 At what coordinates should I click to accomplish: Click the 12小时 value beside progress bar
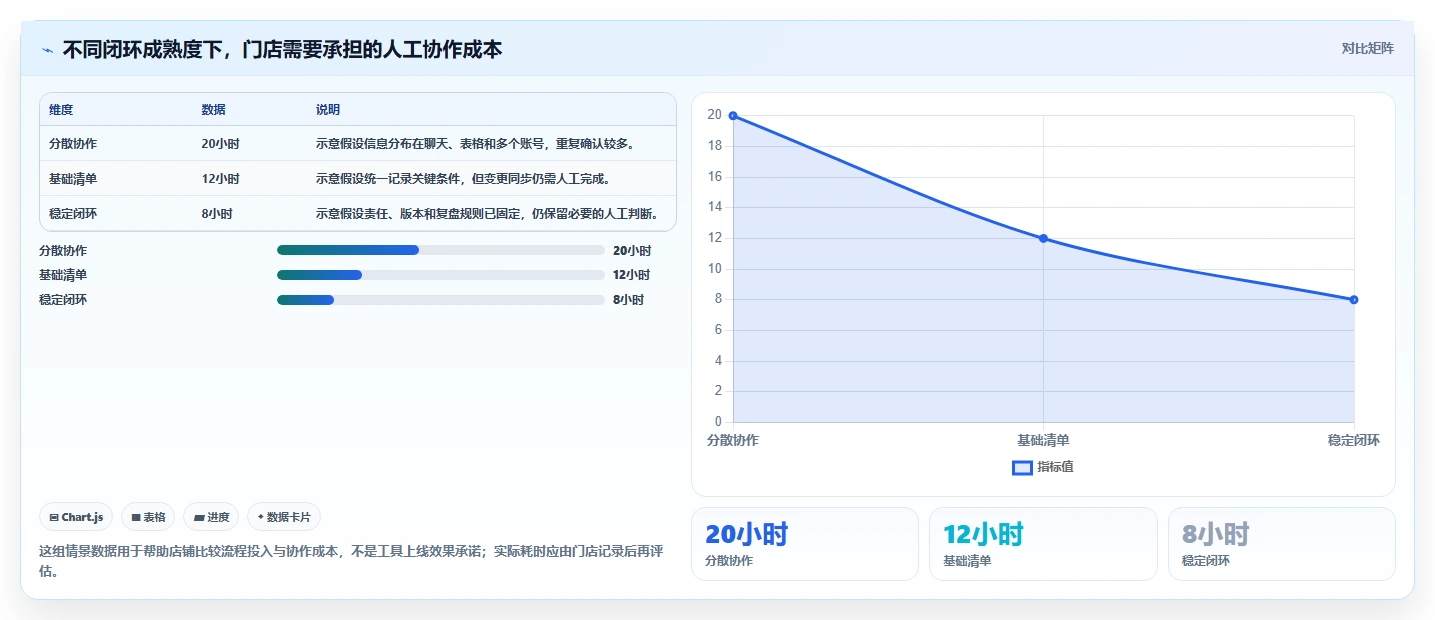click(632, 275)
